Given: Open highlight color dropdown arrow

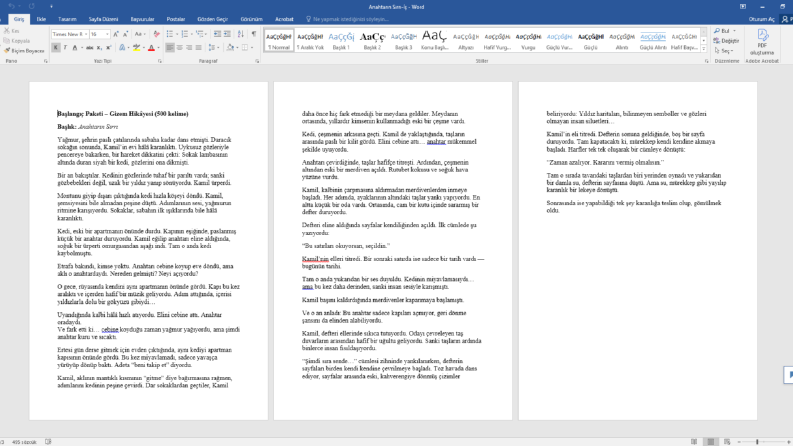Looking at the screenshot, I should [x=143, y=48].
